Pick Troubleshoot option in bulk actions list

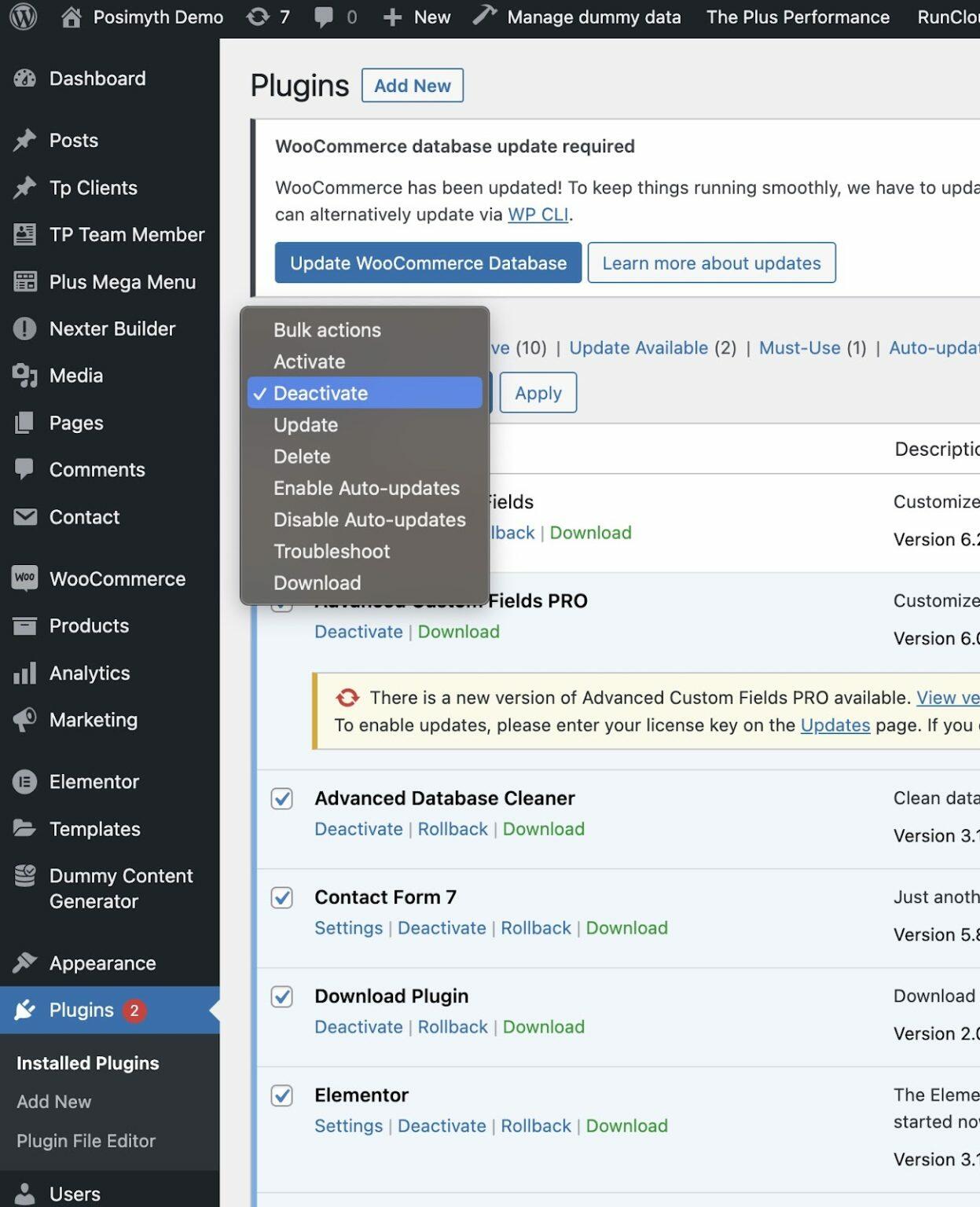[332, 552]
